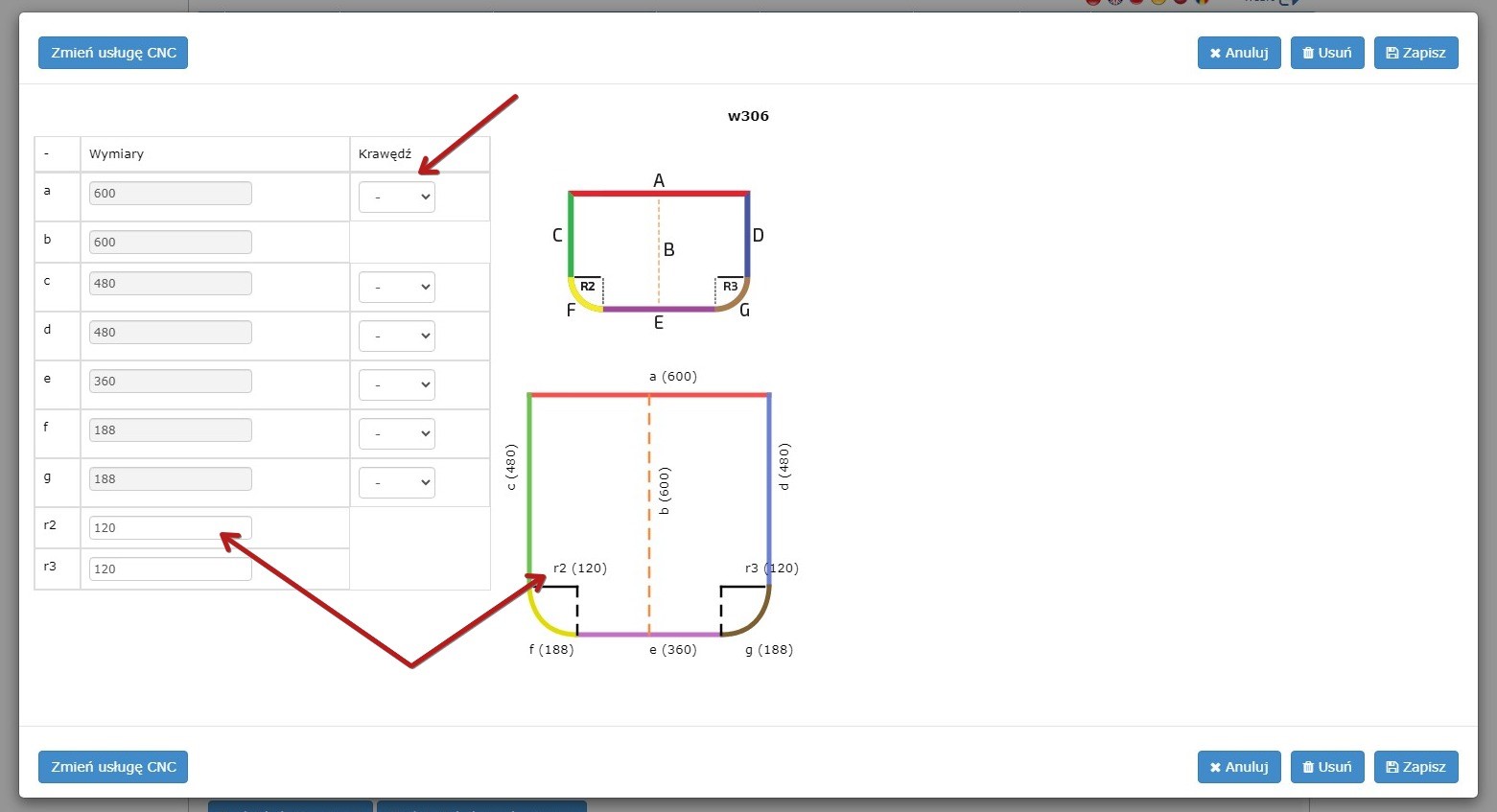Click the top-left Zmień usługę CNC button
This screenshot has width=1497, height=812.
tap(113, 53)
